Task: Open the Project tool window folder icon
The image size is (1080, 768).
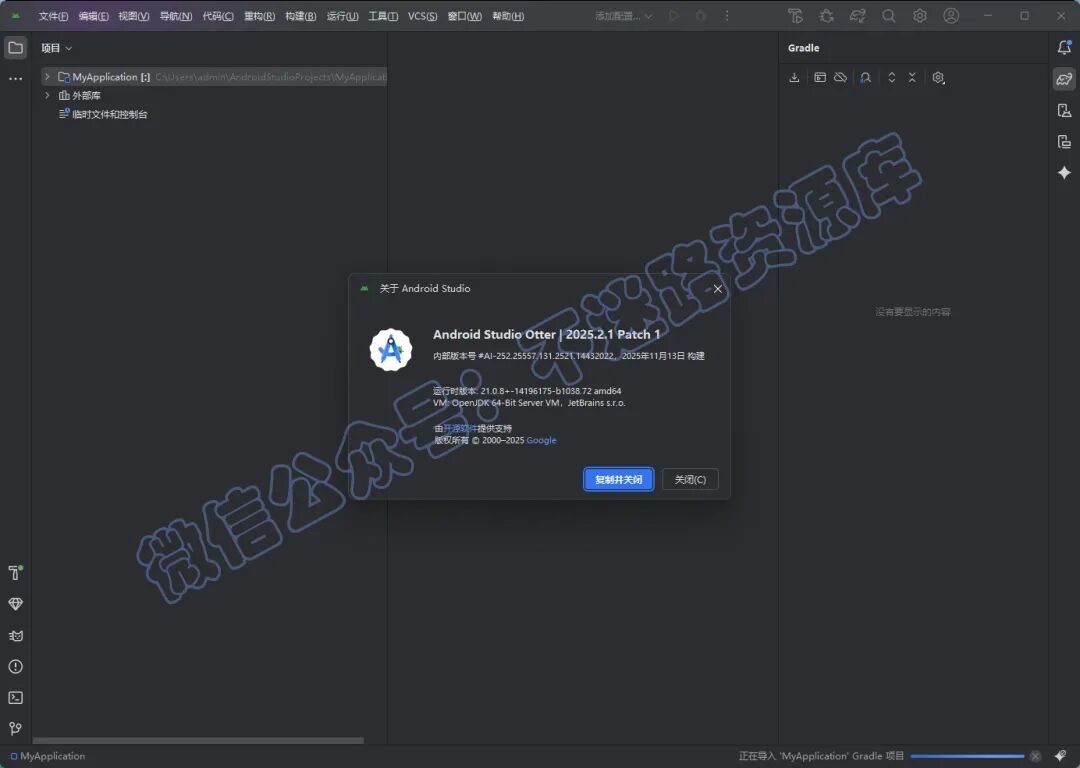Action: (15, 48)
